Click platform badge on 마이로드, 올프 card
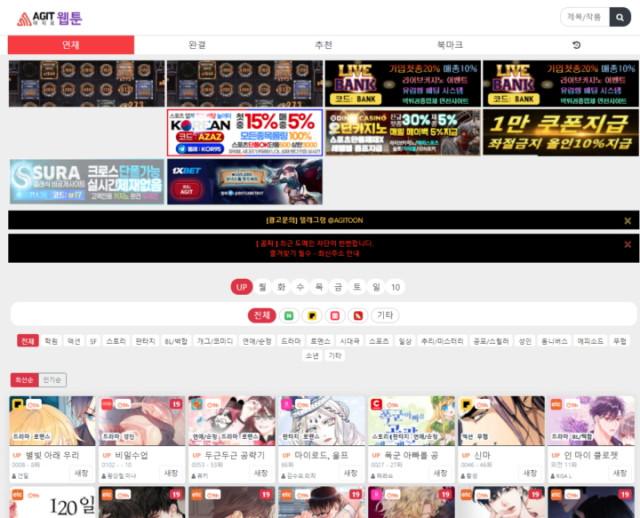Screen dimensions: 640x518 click(x=287, y=404)
